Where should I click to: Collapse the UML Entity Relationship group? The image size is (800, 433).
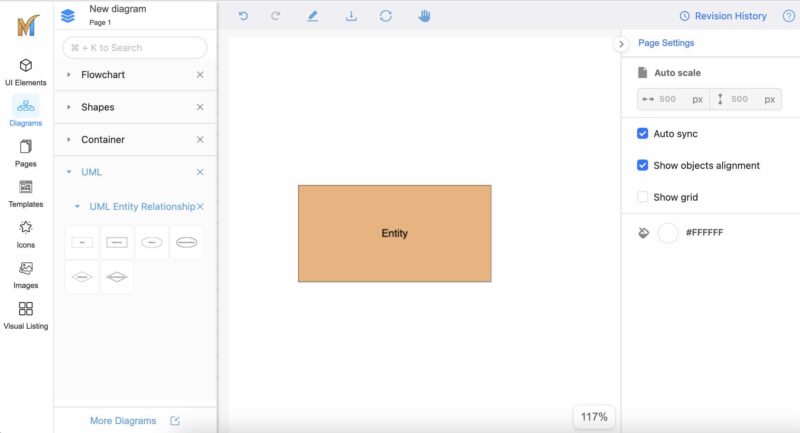(x=77, y=207)
